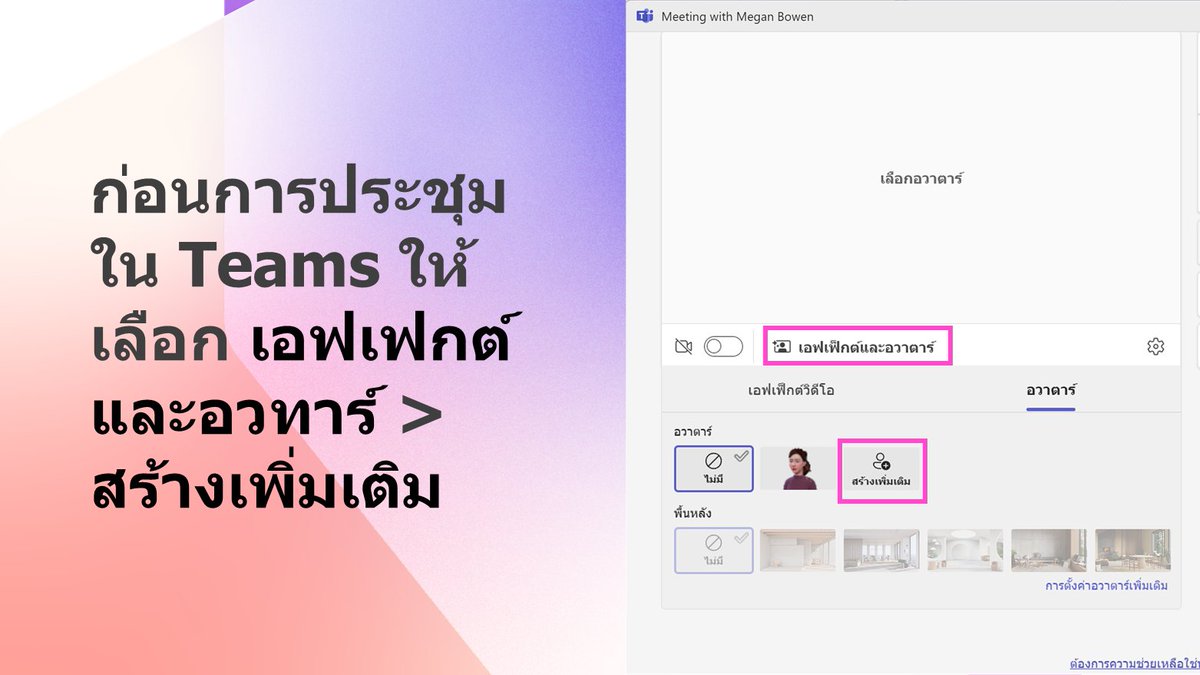Toggle the camera on/off switch
The height and width of the screenshot is (675, 1200).
(x=723, y=347)
